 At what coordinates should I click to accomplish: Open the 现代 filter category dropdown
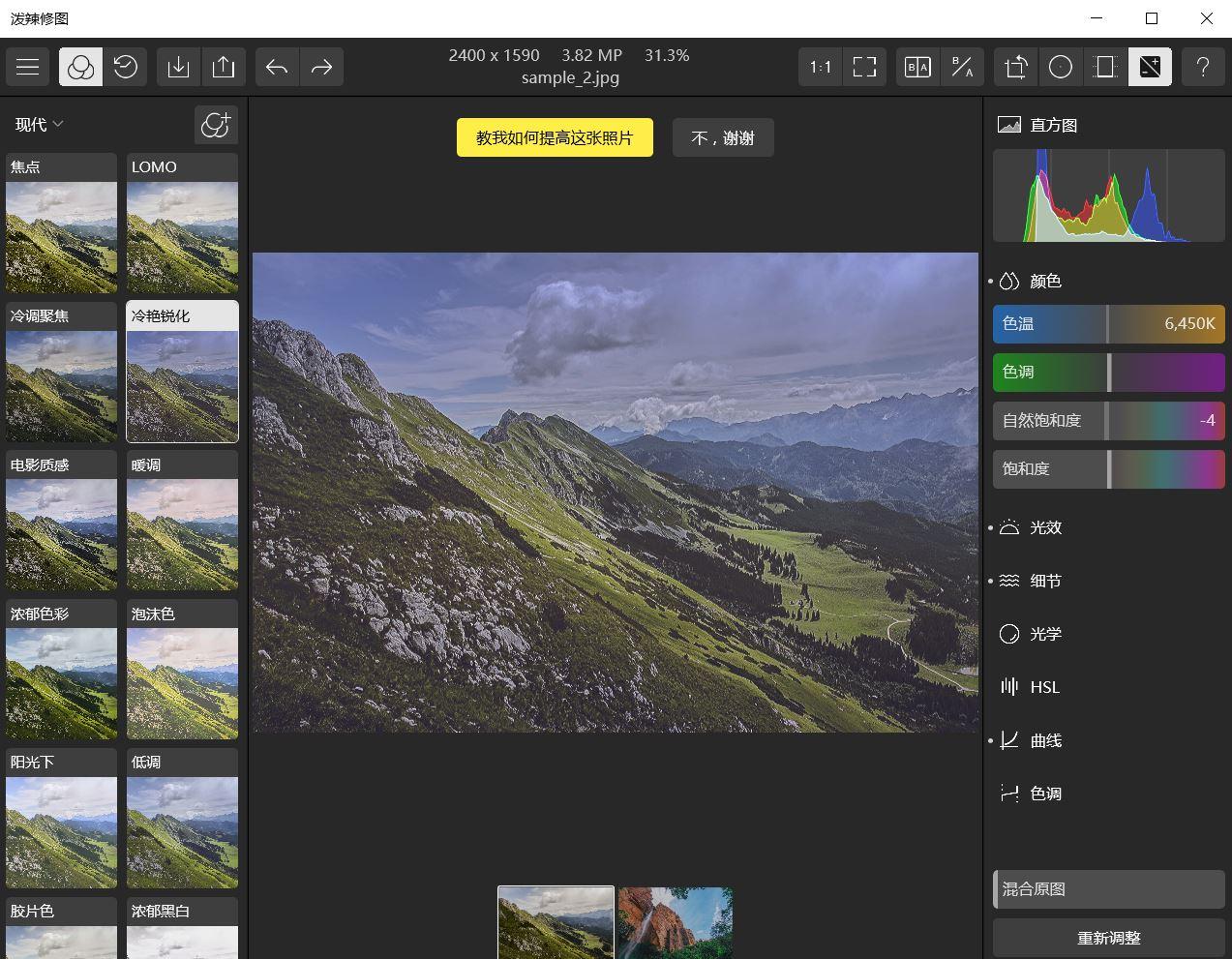point(39,124)
